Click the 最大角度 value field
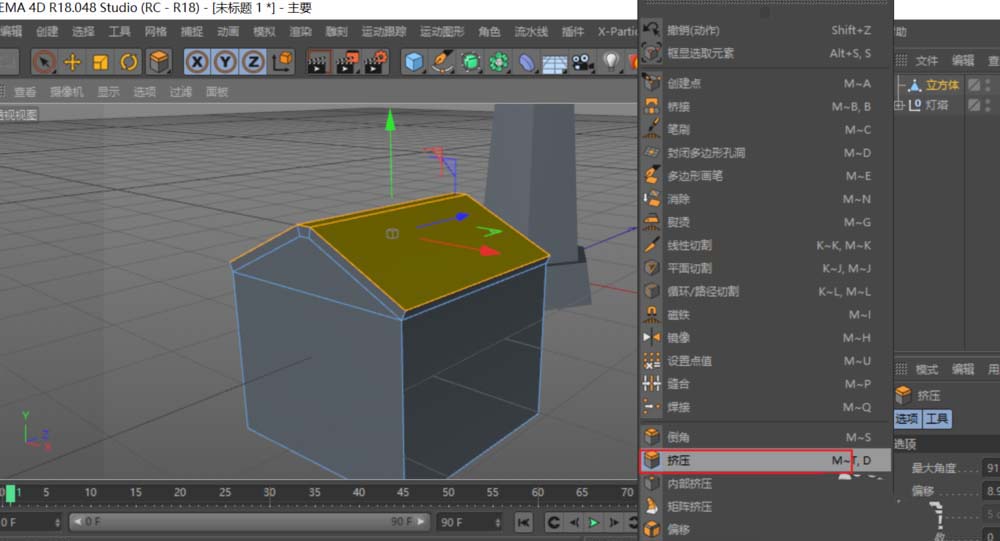 click(x=992, y=468)
